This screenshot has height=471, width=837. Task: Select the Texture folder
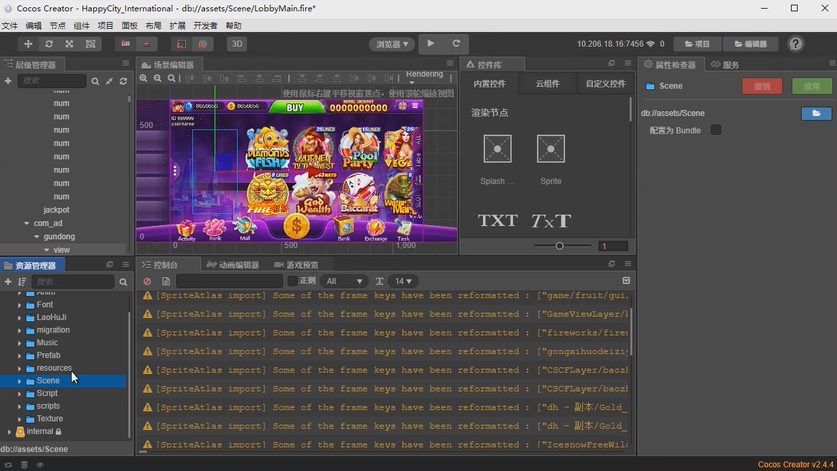tap(50, 419)
